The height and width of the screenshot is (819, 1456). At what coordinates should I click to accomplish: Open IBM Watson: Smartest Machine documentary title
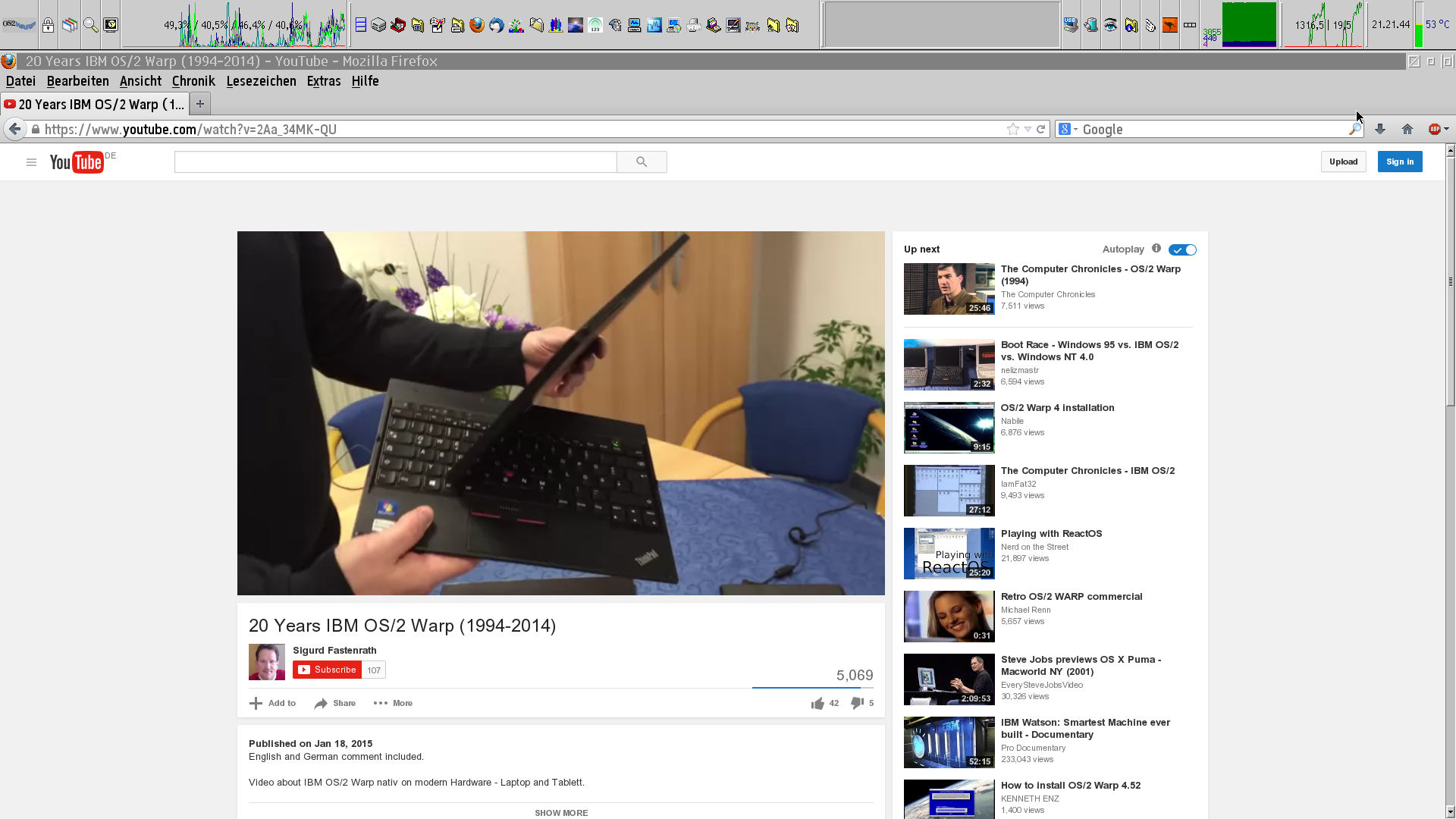(1085, 728)
